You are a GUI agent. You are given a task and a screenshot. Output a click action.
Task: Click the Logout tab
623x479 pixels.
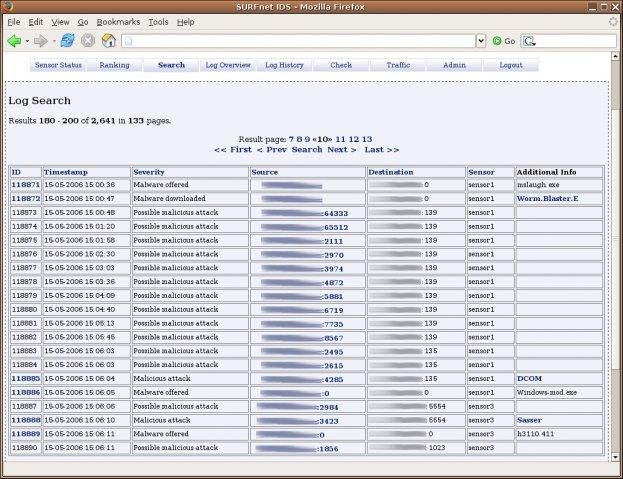pos(511,65)
